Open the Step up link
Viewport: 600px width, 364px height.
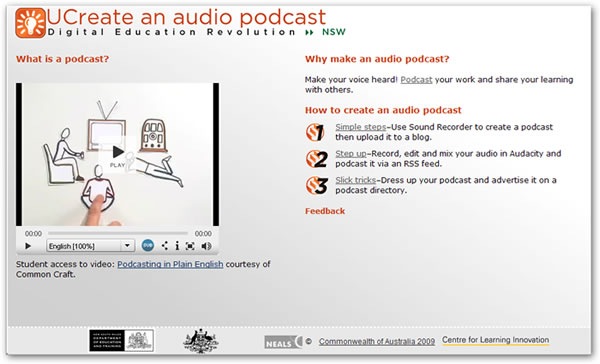click(351, 153)
